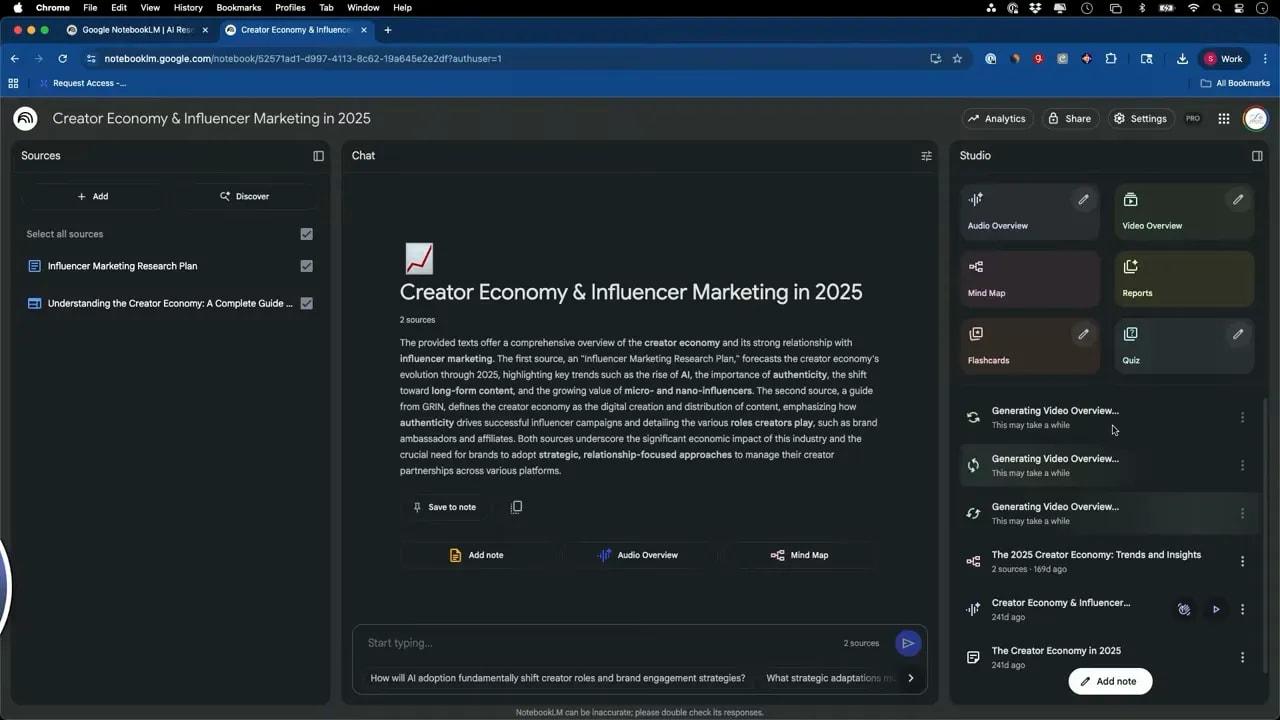Copy the chat summary response
The height and width of the screenshot is (720, 1280).
tap(516, 507)
